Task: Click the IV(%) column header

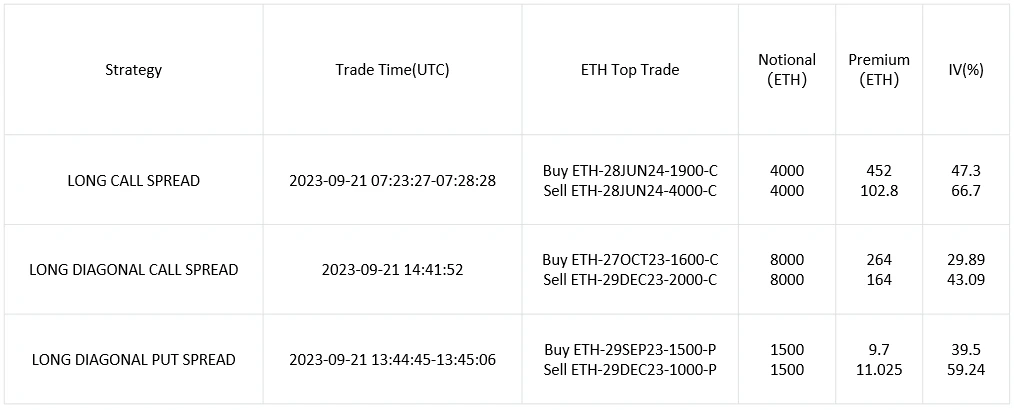Action: [x=965, y=70]
